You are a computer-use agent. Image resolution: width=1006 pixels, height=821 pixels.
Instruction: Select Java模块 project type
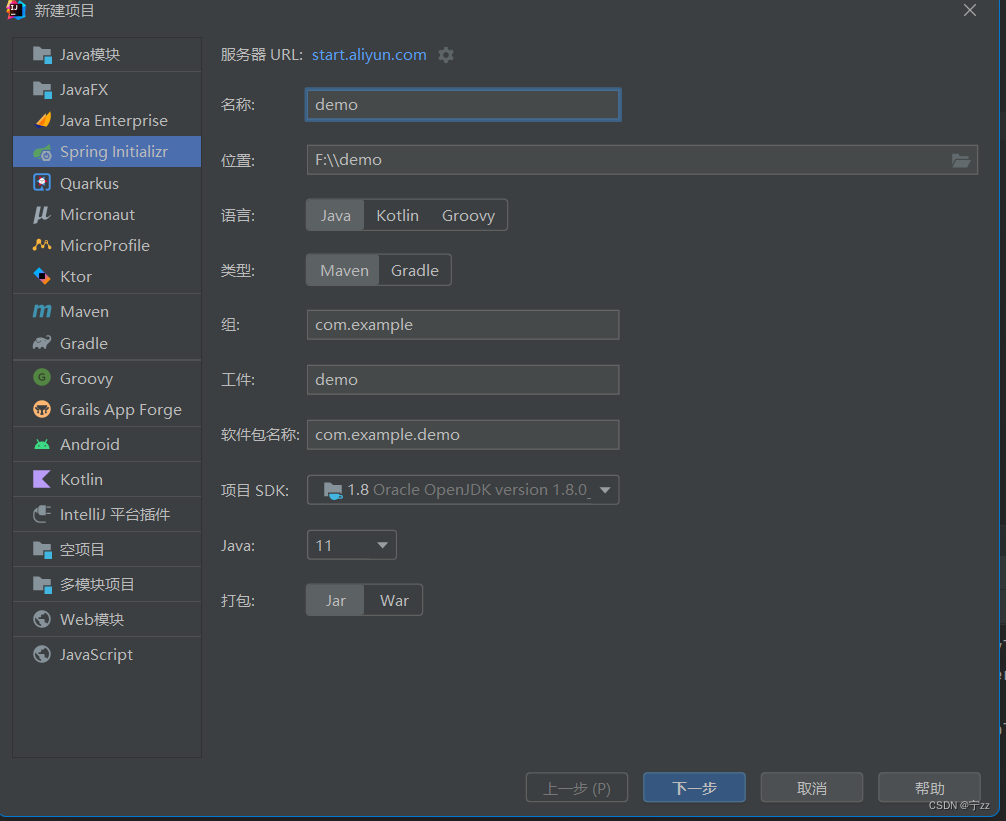point(107,55)
